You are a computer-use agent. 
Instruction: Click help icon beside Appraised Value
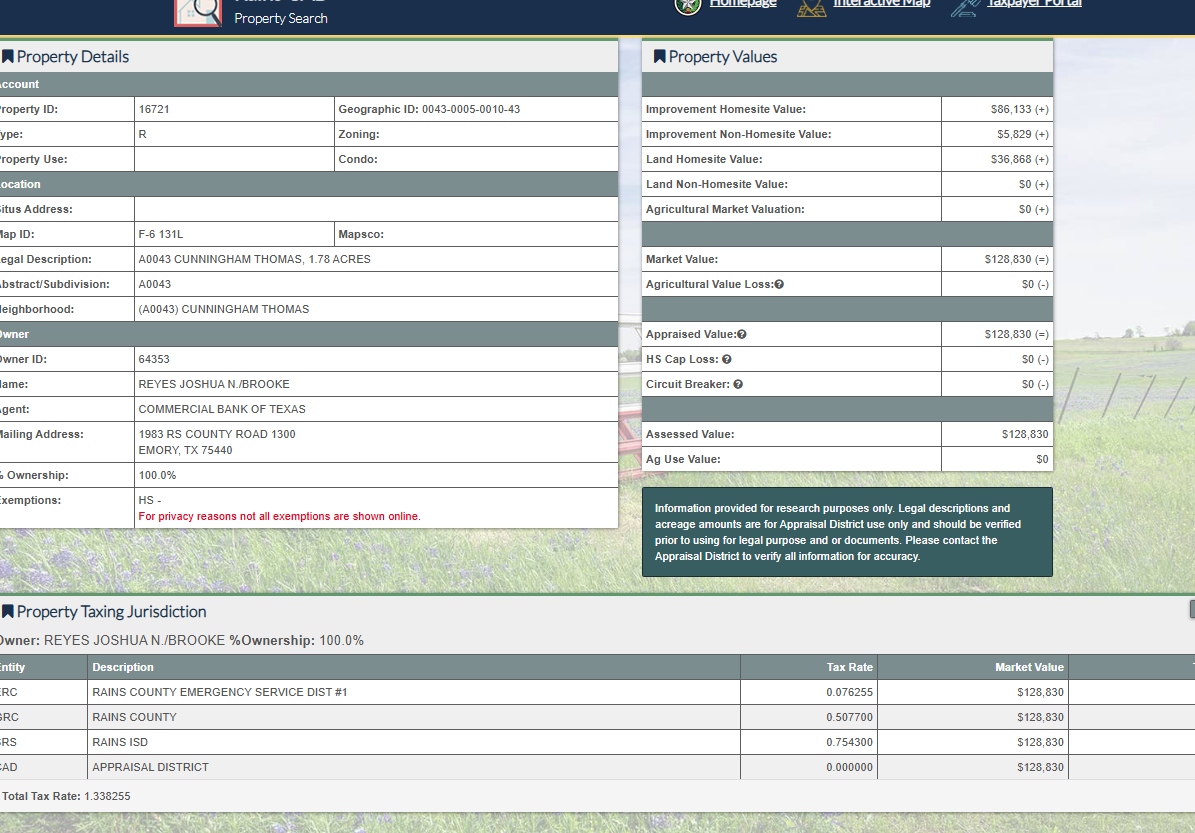click(742, 335)
